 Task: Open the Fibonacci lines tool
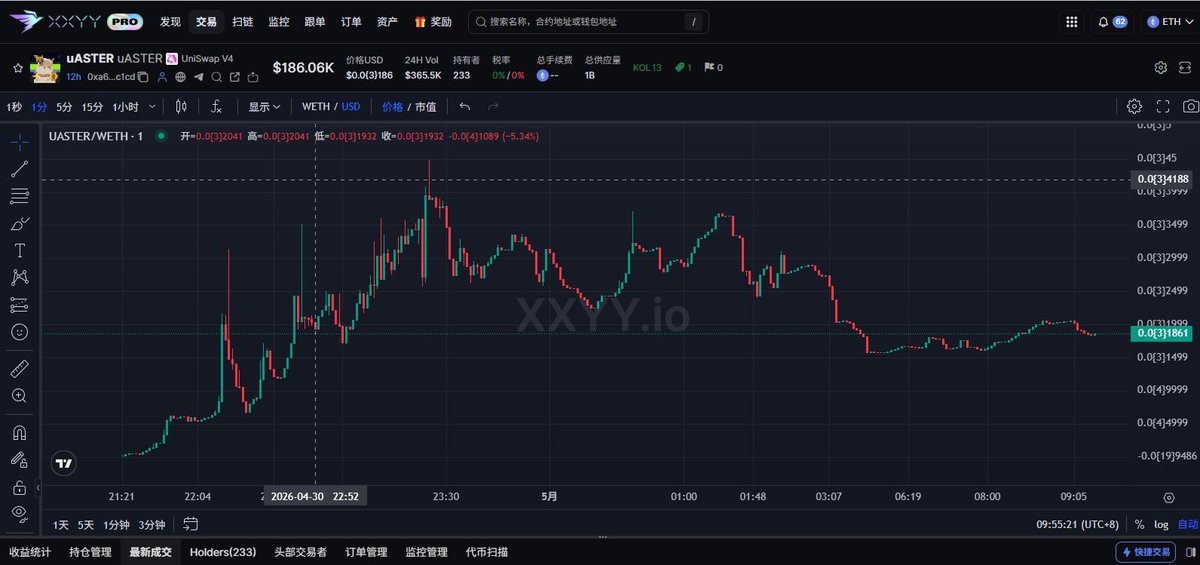point(19,195)
